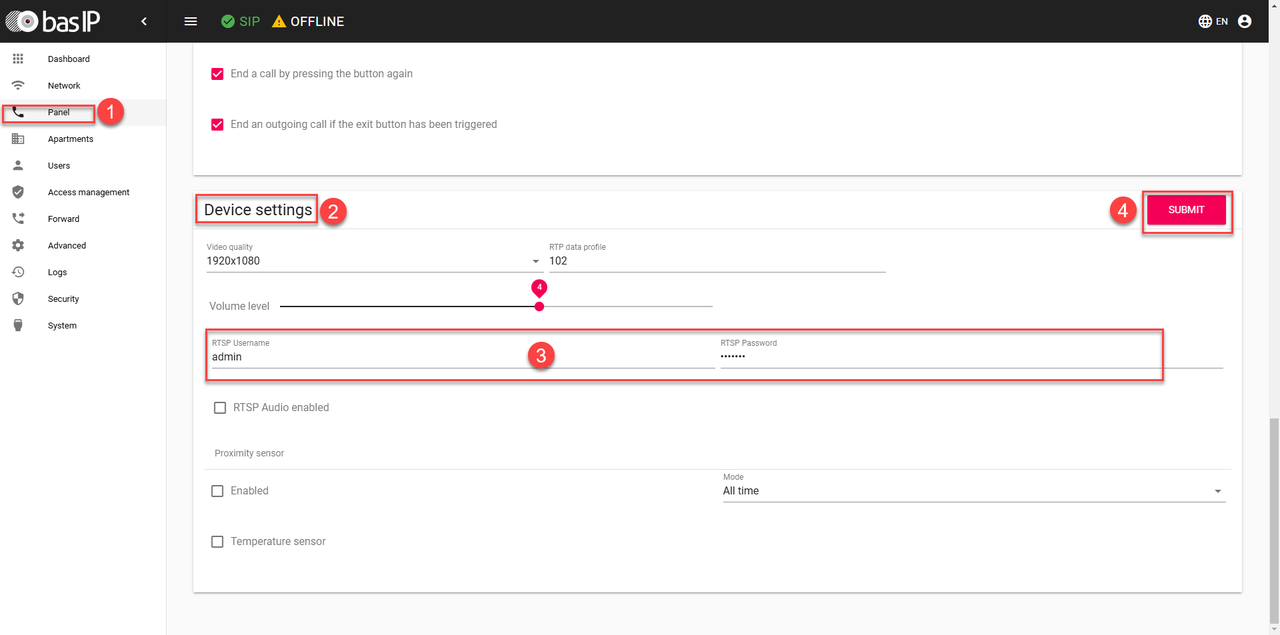Viewport: 1280px width, 635px height.
Task: Go to the System menu item
Action: (62, 326)
